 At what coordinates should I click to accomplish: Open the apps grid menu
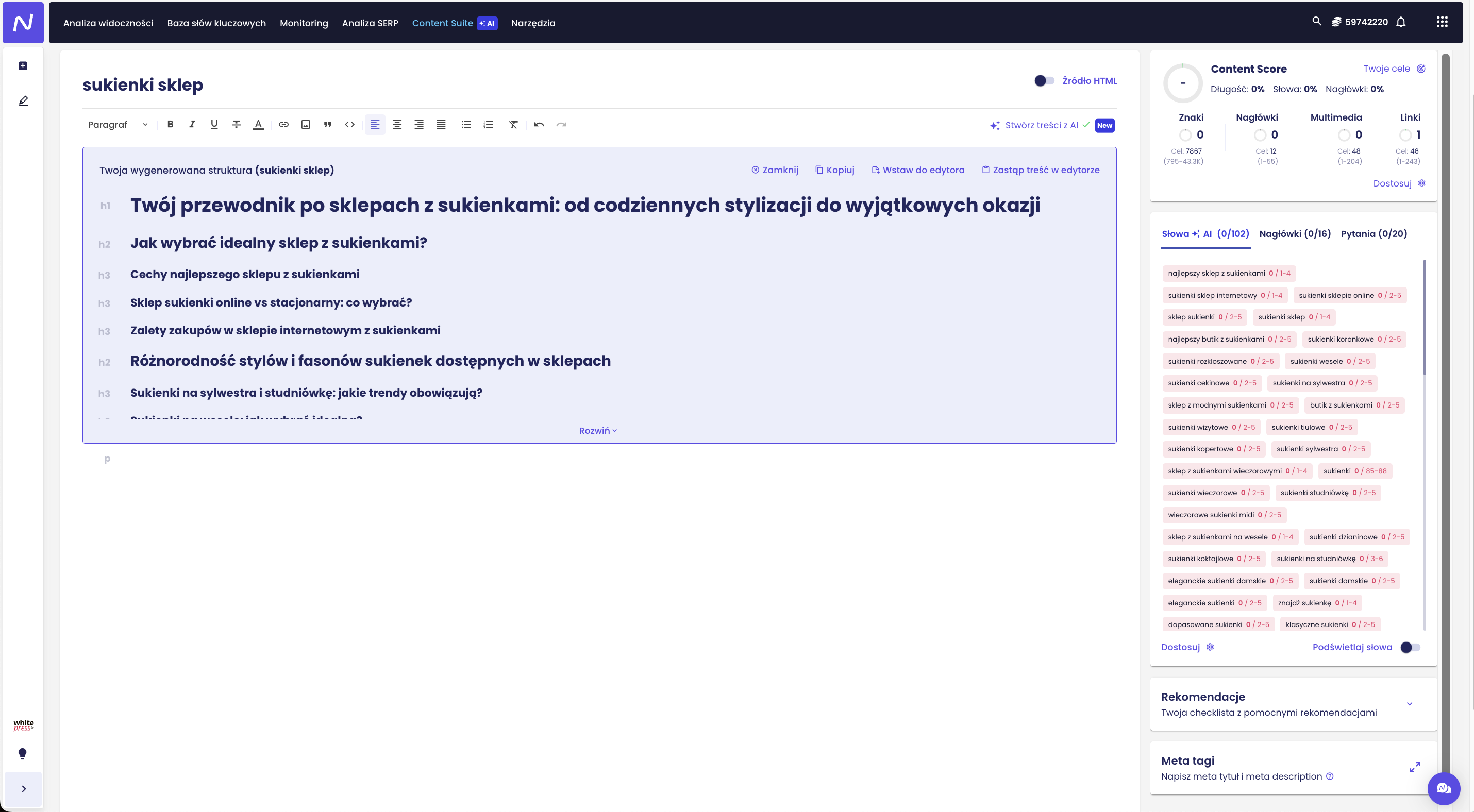1442,22
